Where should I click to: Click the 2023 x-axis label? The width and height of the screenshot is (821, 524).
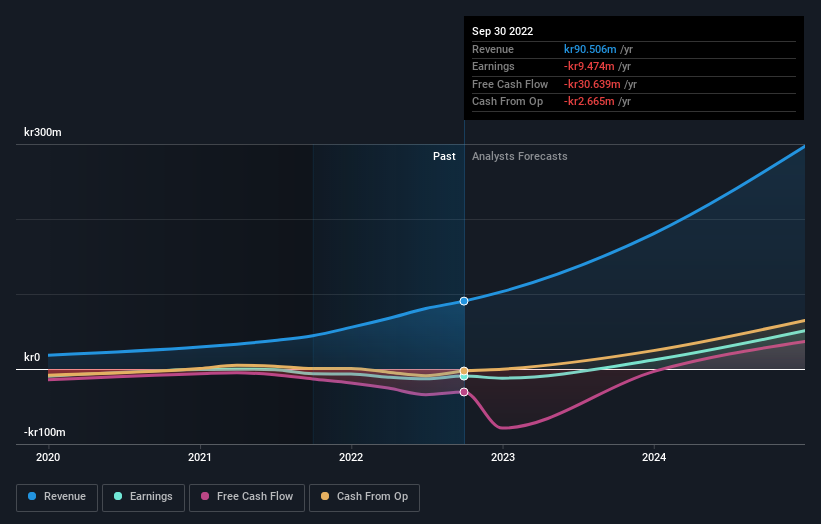pyautogui.click(x=503, y=458)
